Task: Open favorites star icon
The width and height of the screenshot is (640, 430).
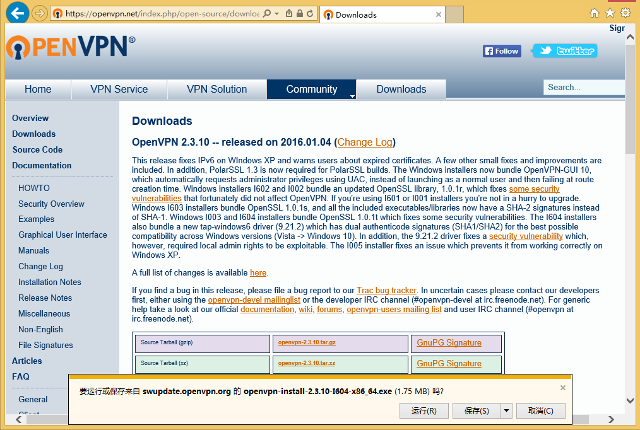Action: pyautogui.click(x=610, y=13)
